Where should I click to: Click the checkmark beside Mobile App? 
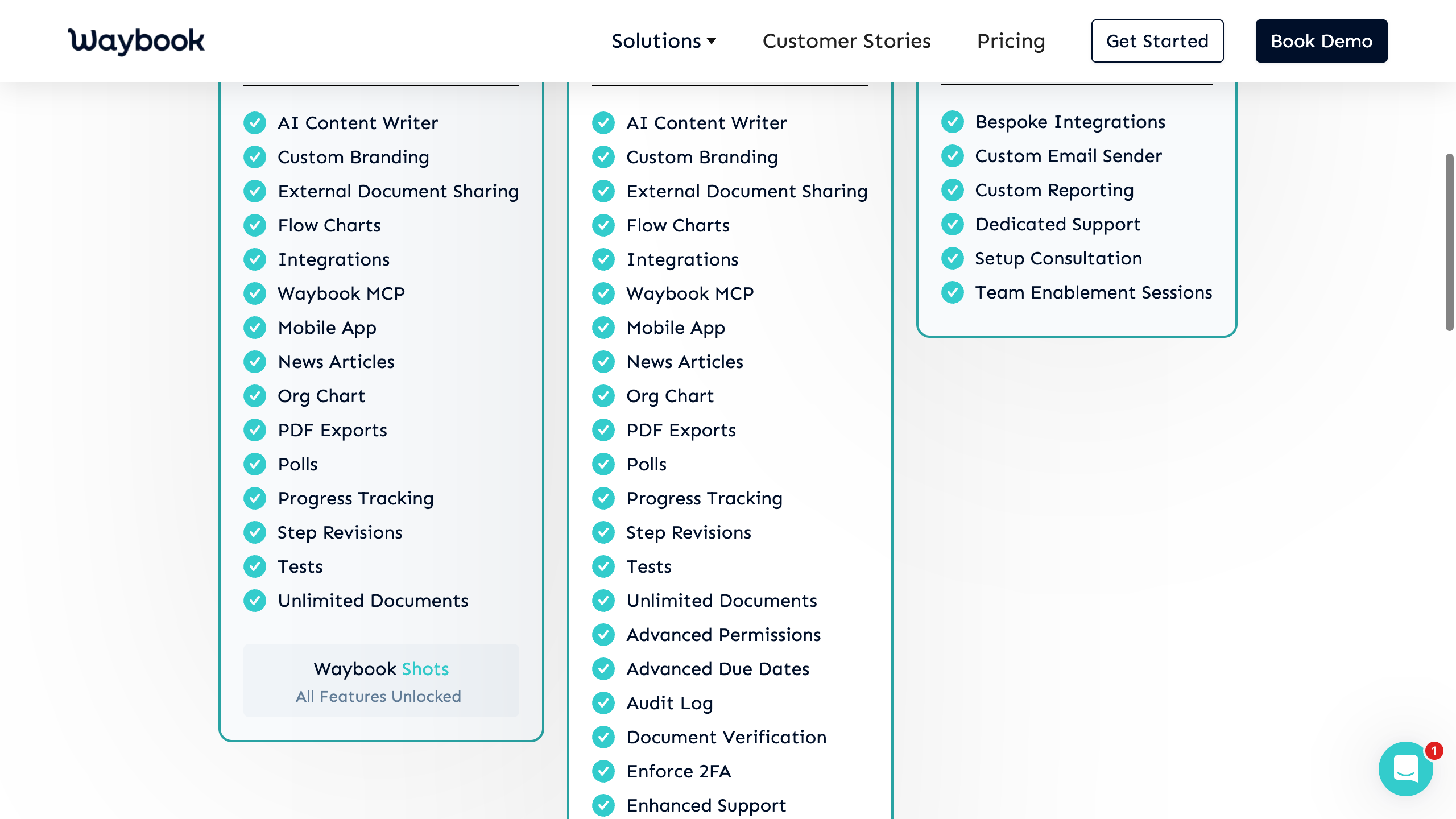click(x=254, y=328)
